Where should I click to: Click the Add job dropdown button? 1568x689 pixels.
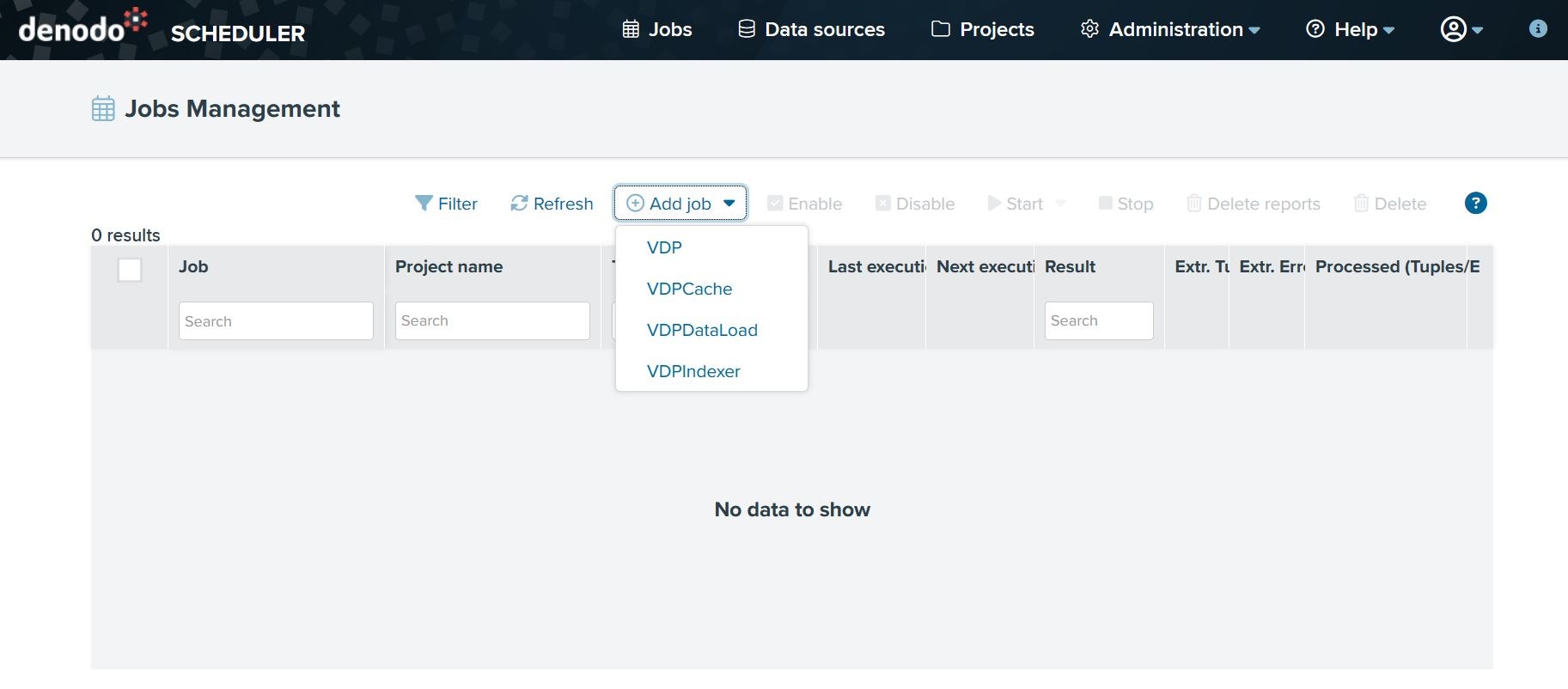click(x=680, y=204)
